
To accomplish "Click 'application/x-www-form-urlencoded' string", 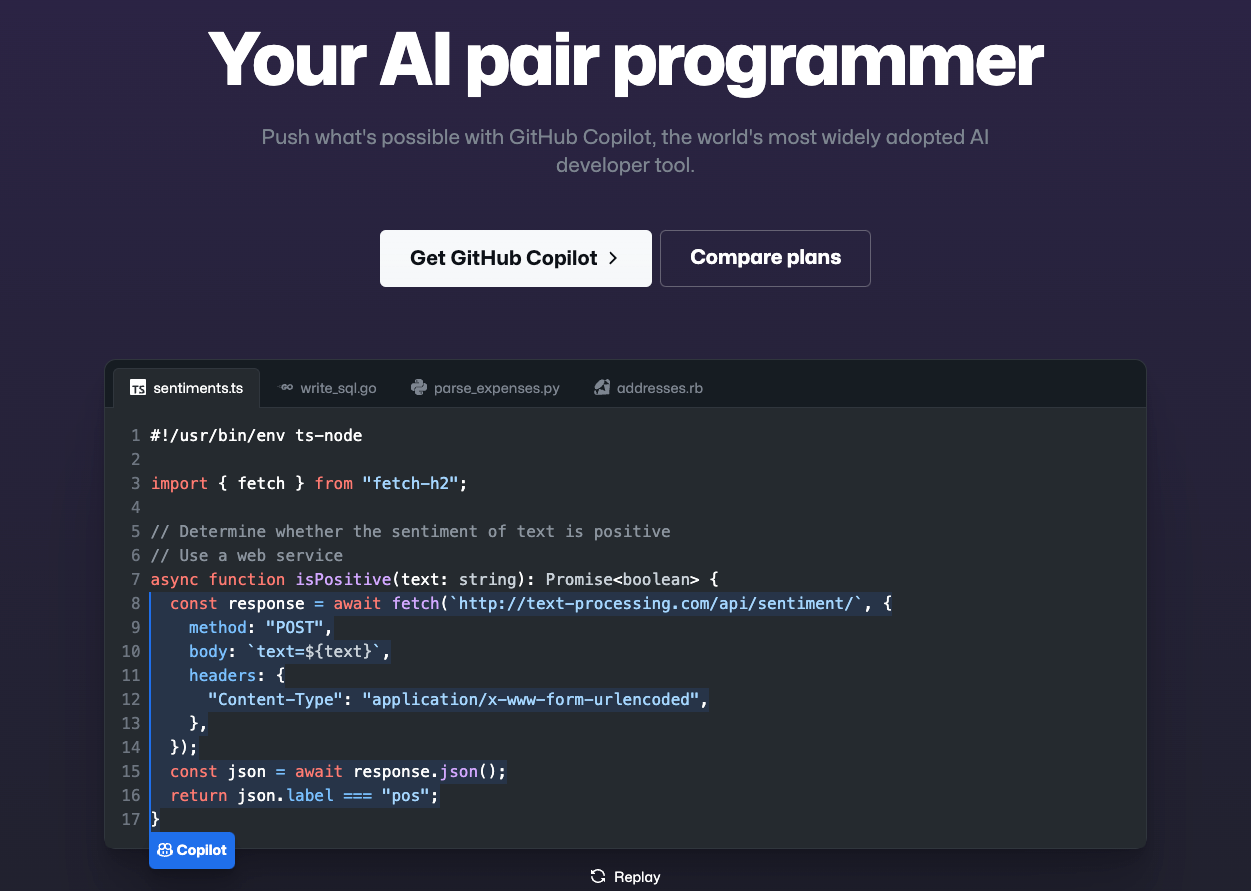I will [531, 699].
